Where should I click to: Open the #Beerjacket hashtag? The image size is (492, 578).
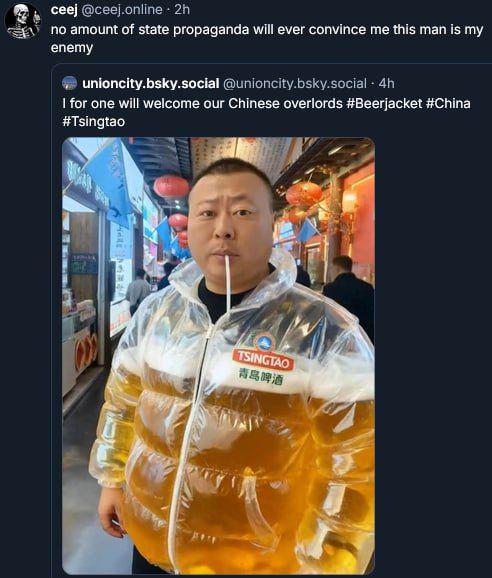(x=384, y=104)
